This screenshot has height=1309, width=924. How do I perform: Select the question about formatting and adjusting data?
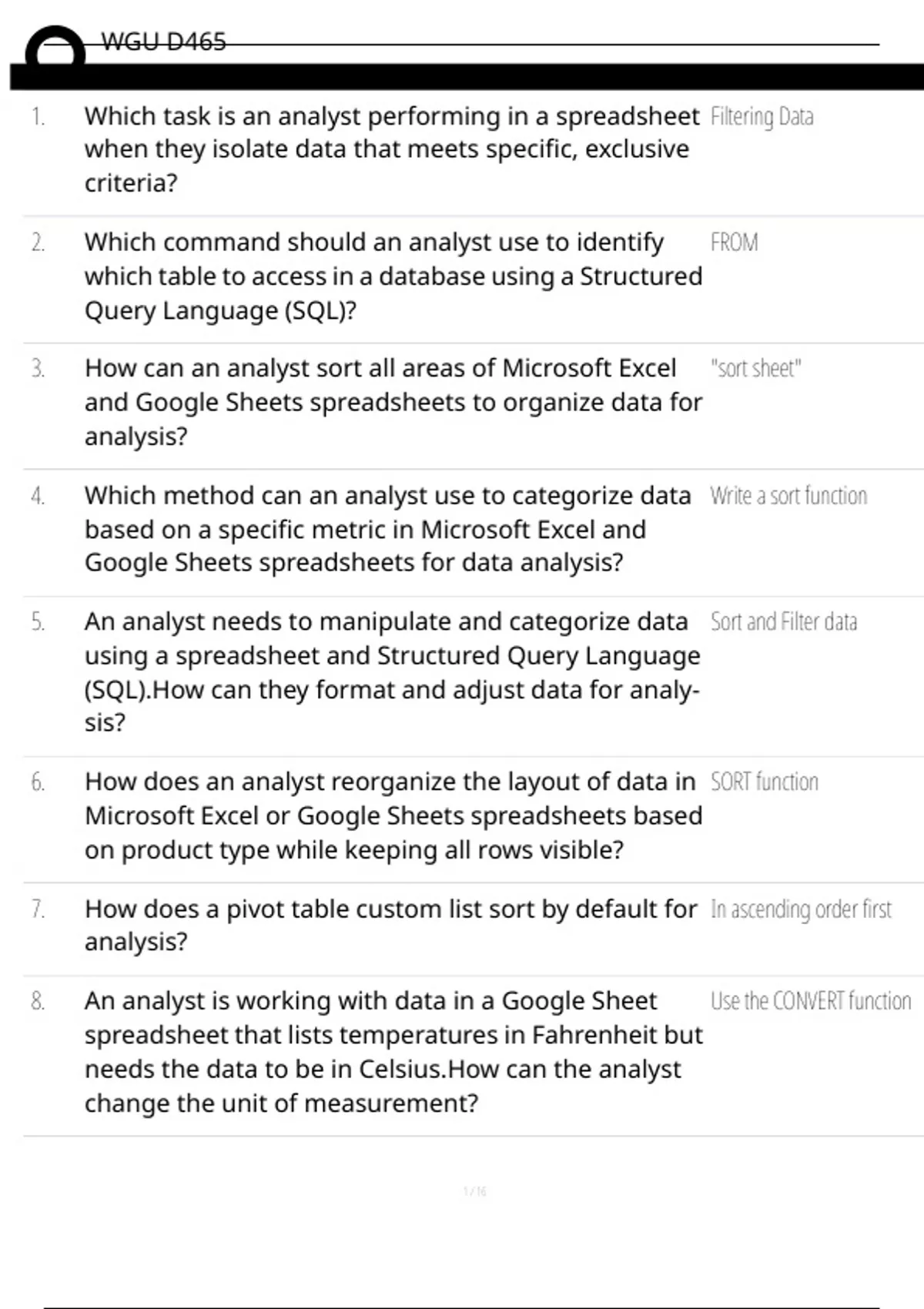tap(392, 671)
